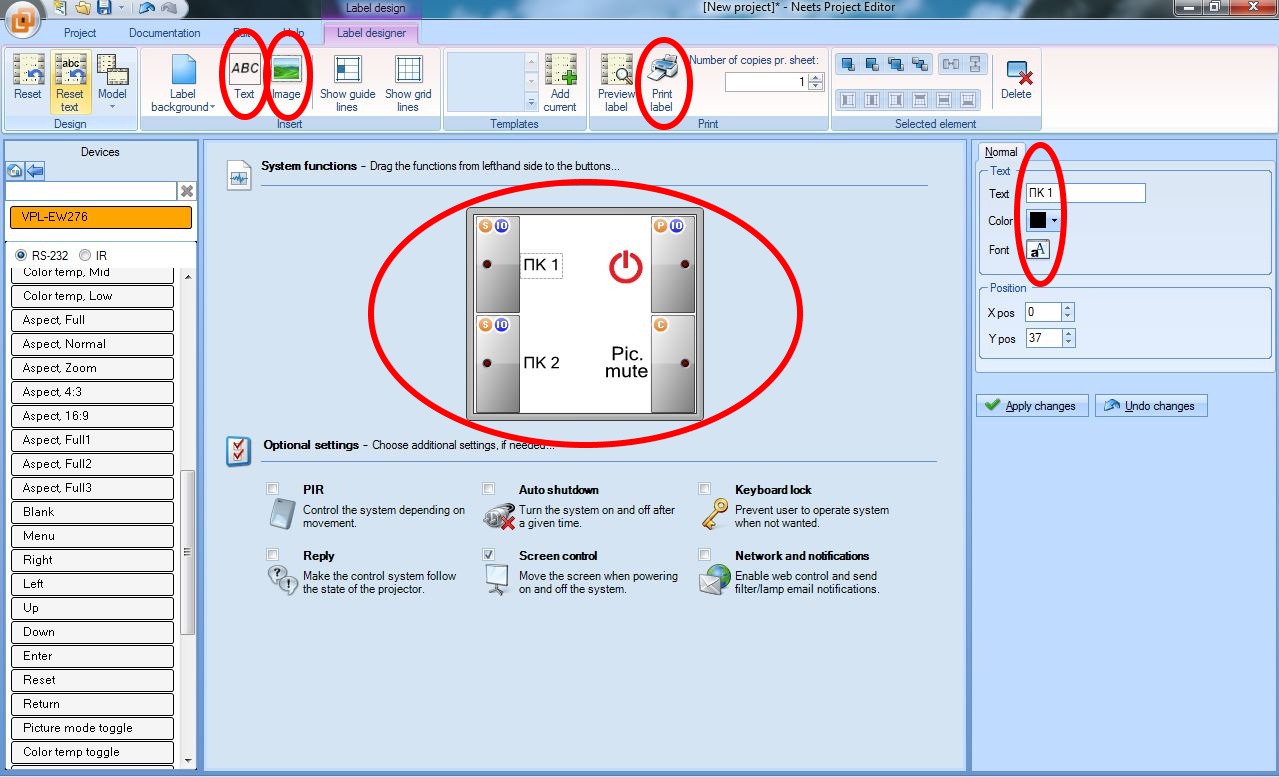The height and width of the screenshot is (777, 1279).
Task: Uncheck the Screen control checkbox
Action: (x=489, y=554)
